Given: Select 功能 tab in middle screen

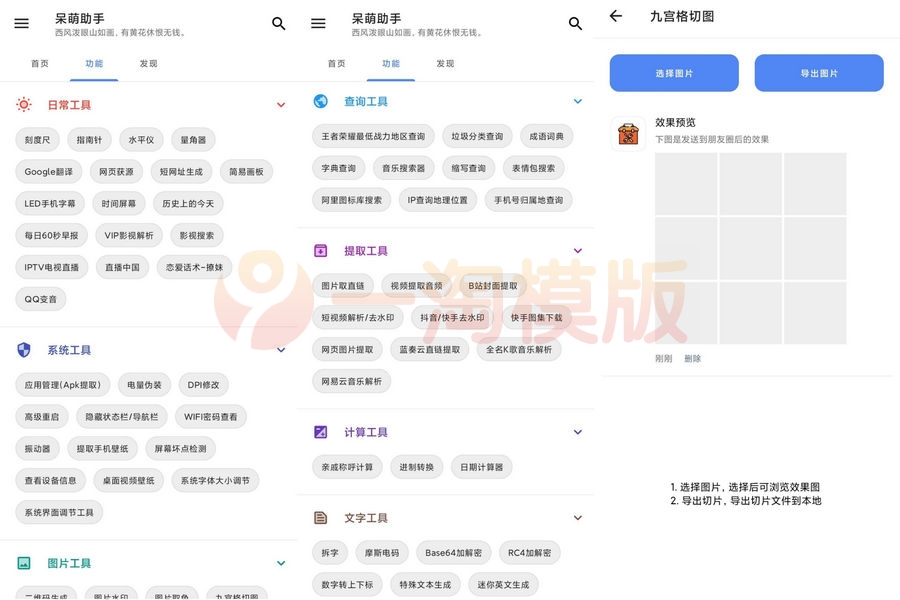Looking at the screenshot, I should [x=391, y=64].
